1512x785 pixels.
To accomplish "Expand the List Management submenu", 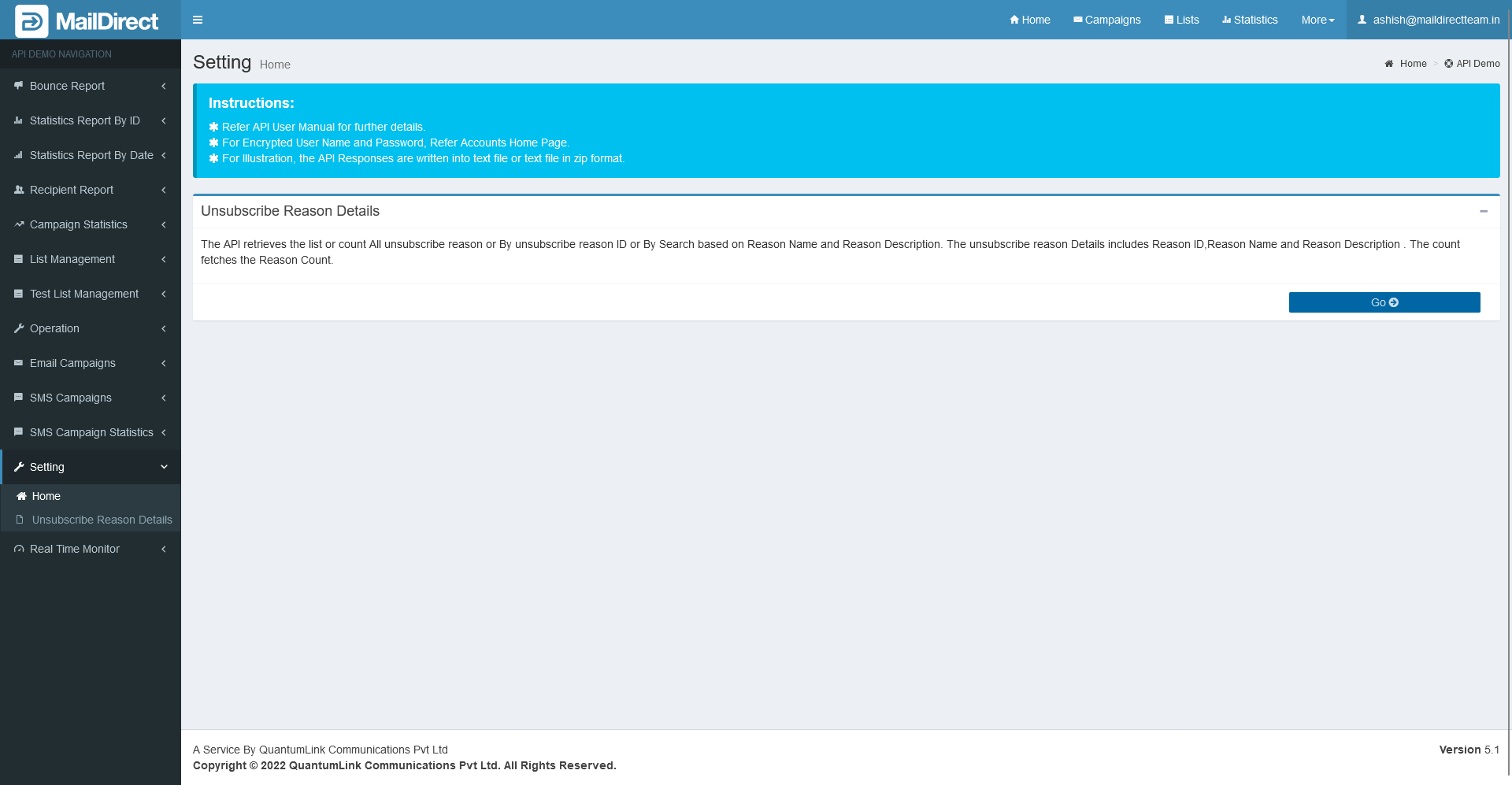I will (91, 259).
